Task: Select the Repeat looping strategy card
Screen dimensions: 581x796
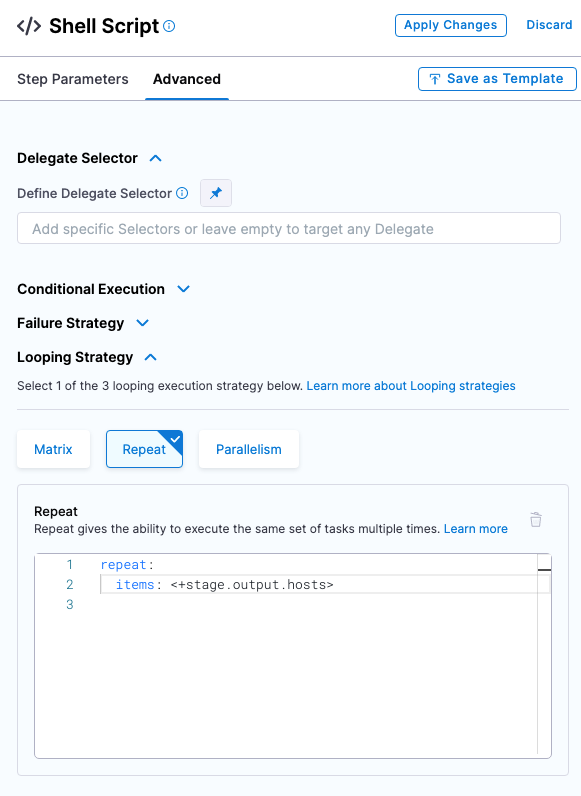Action: point(144,449)
